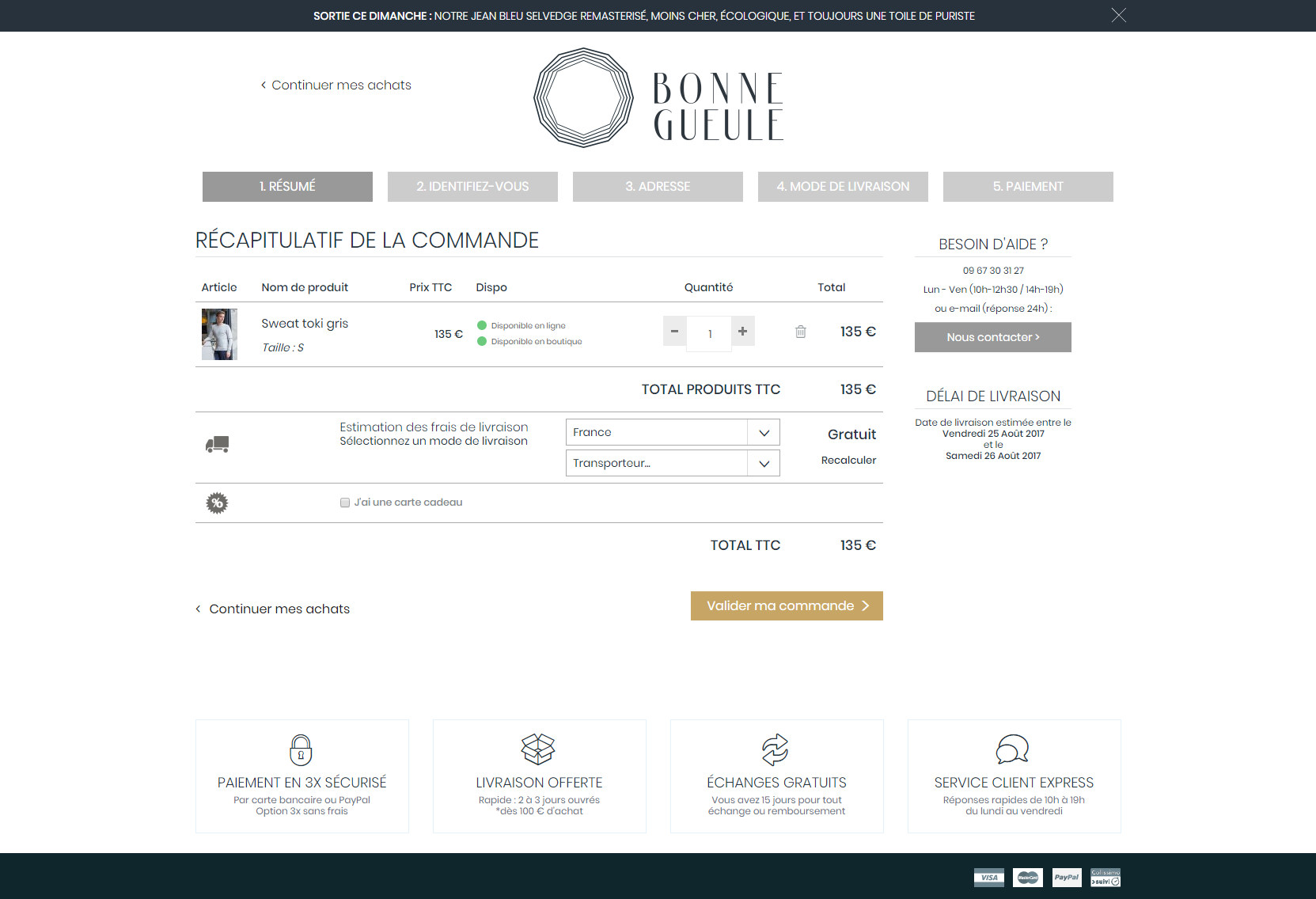Image resolution: width=1316 pixels, height=899 pixels.
Task: Click the delivery truck icon
Action: coord(218,445)
